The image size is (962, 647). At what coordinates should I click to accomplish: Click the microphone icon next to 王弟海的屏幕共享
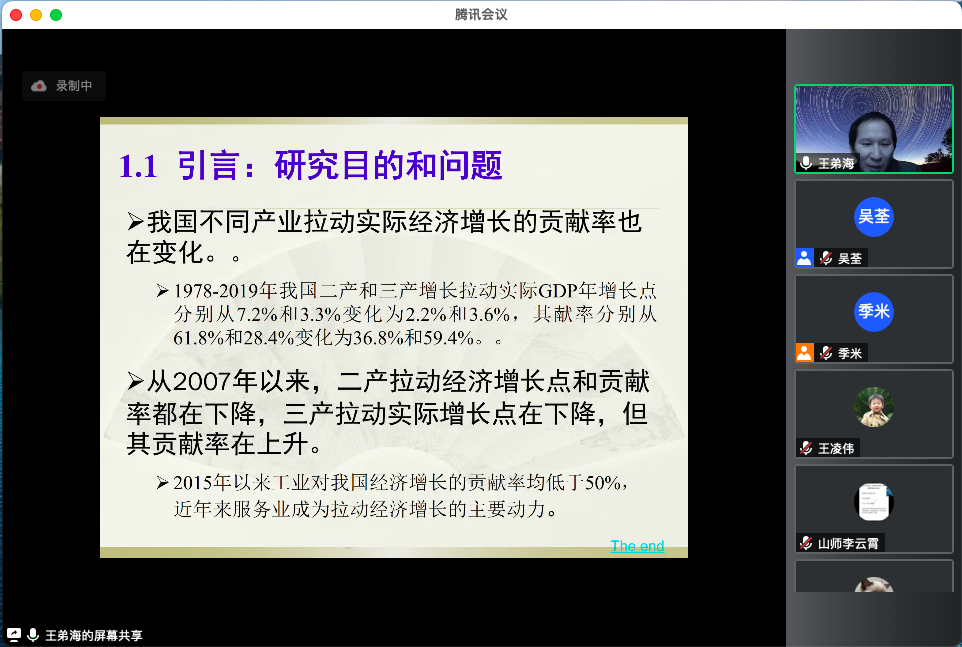pos(33,632)
